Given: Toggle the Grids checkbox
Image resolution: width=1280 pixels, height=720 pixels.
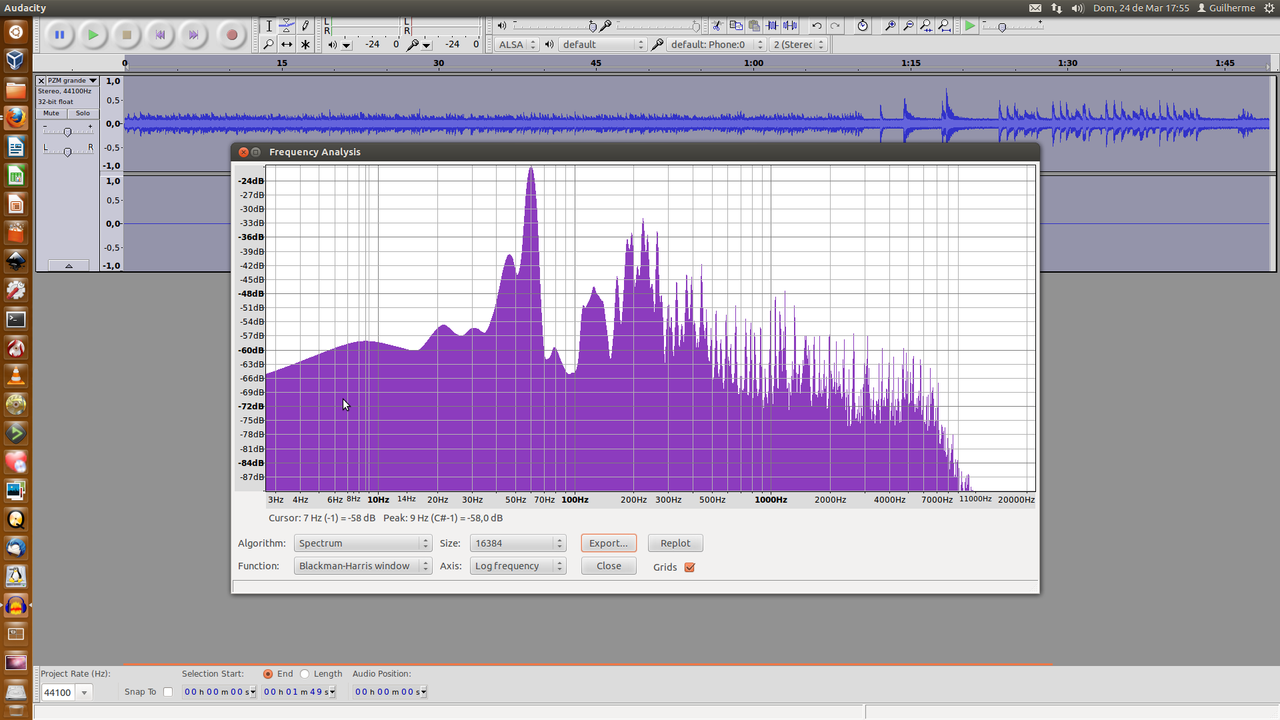Looking at the screenshot, I should click(689, 567).
